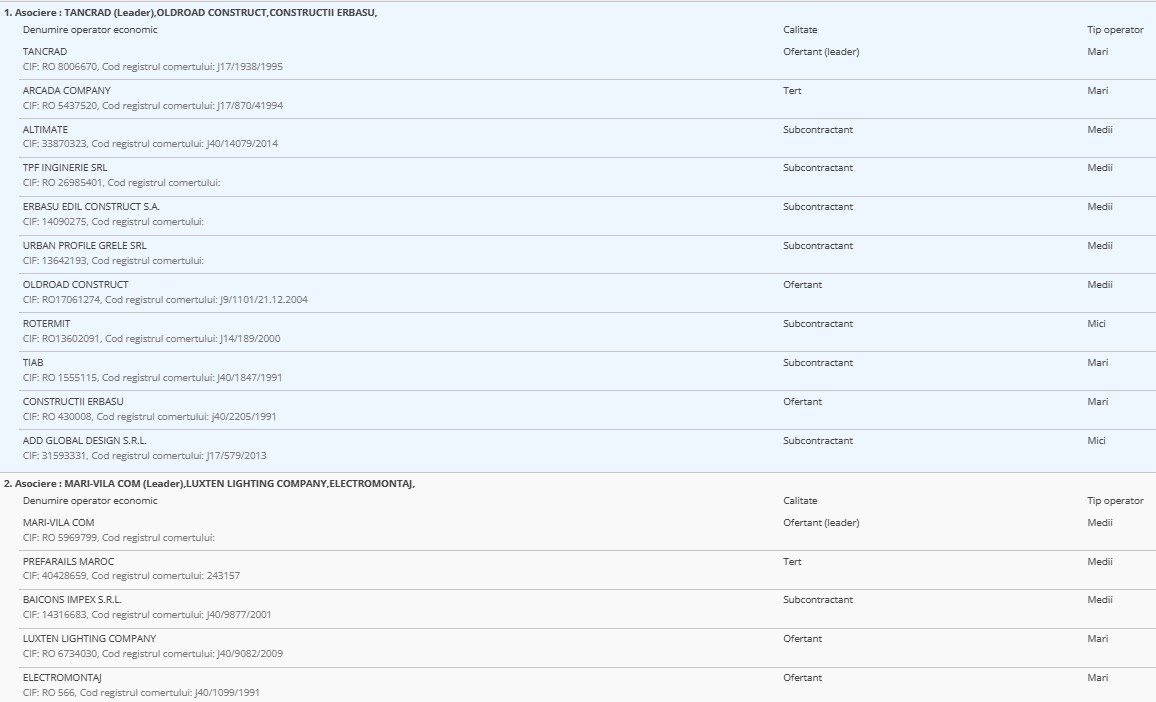Select the OLDROAD CONSTRUCT operator name
Image resolution: width=1156 pixels, height=702 pixels.
coord(75,285)
